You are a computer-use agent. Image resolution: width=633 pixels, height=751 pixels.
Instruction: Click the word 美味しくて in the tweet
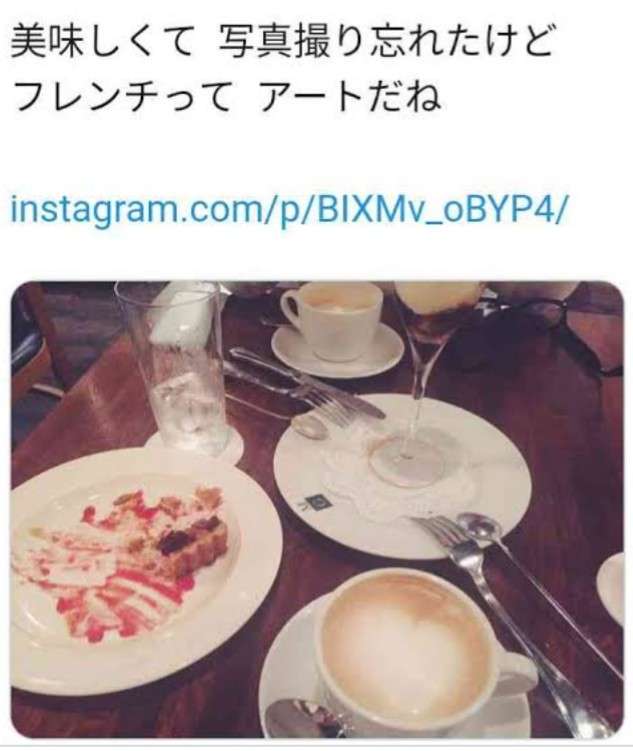click(x=101, y=42)
